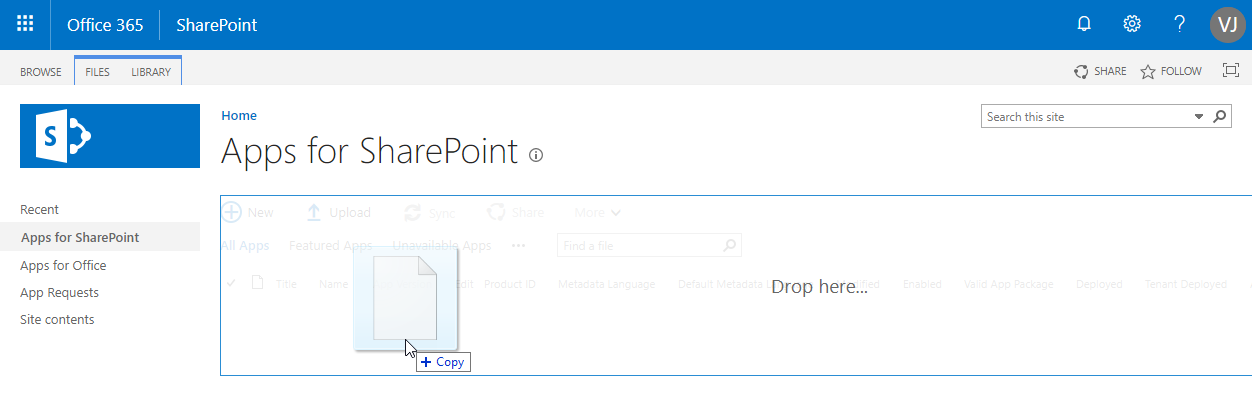Click the file type icon column header
1252x412 pixels.
(x=257, y=283)
